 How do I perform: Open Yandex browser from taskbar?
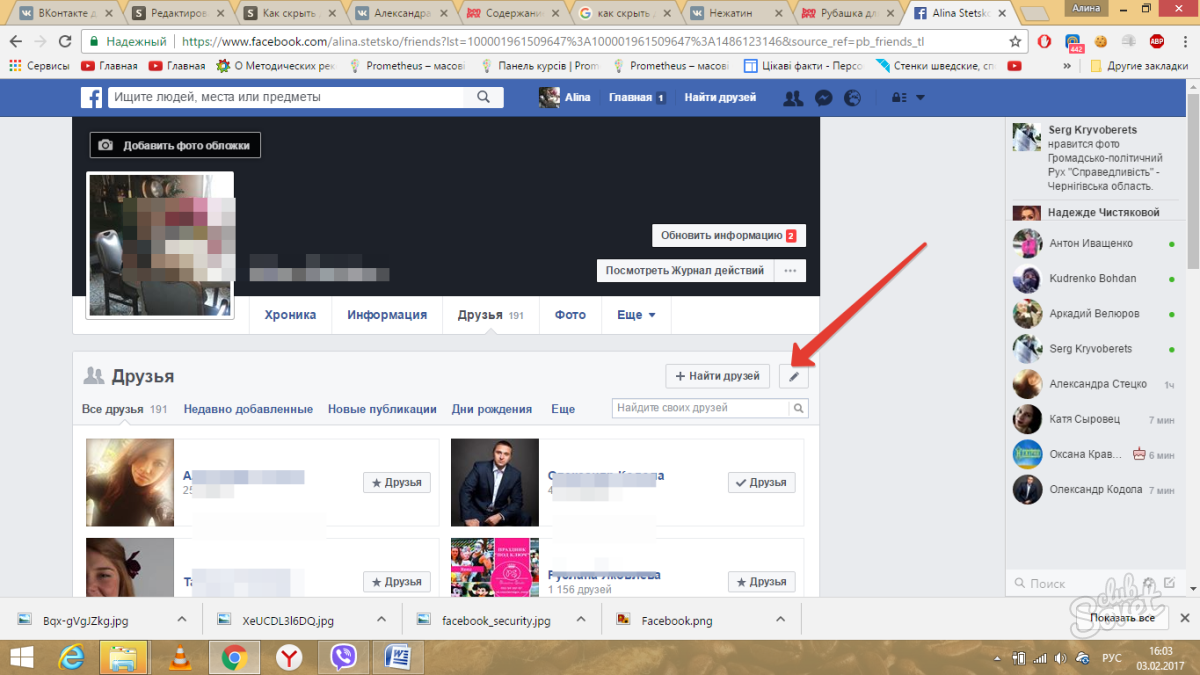point(289,657)
